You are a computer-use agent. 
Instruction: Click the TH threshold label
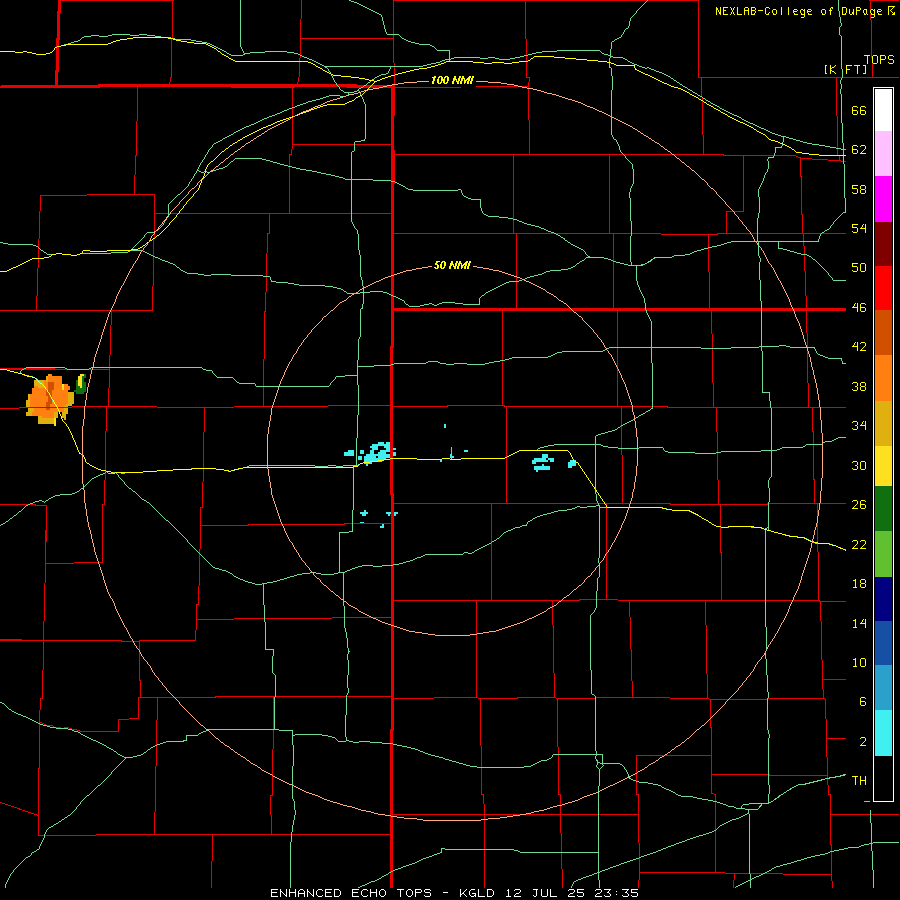pos(859,781)
